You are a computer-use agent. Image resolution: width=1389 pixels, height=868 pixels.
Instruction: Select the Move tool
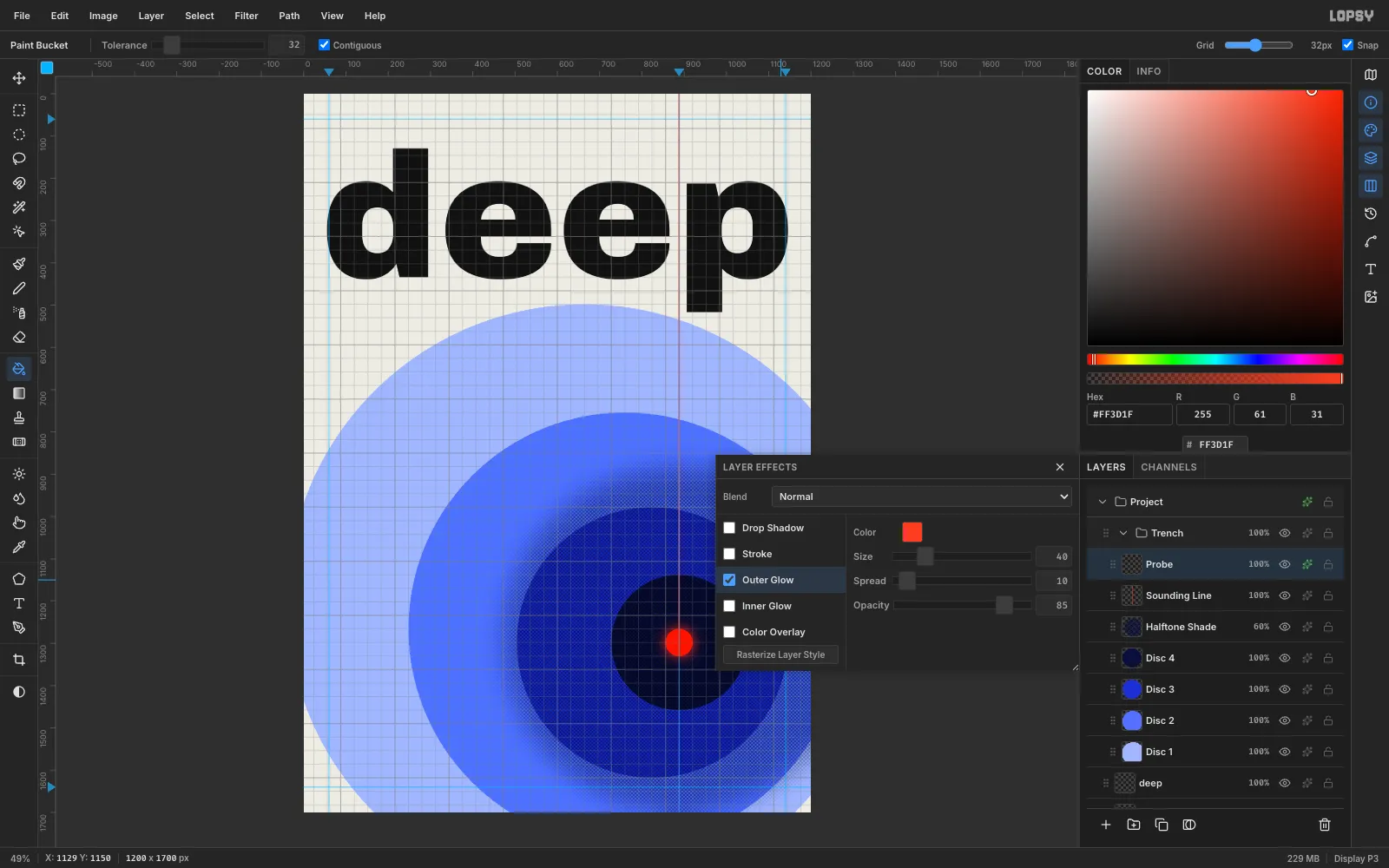(19, 78)
